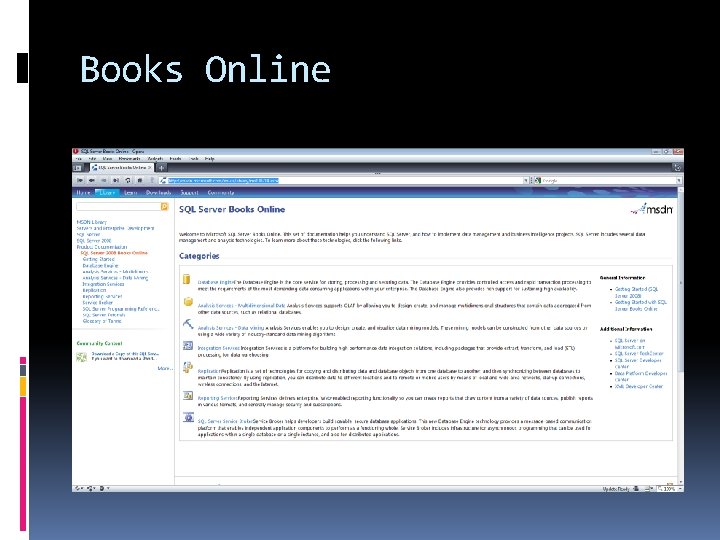Click the Integration Services icon

click(x=188, y=345)
